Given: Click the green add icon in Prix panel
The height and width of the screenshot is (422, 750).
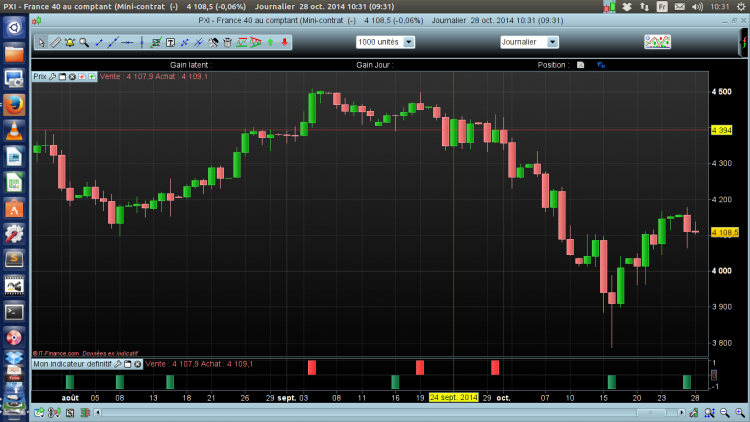Looking at the screenshot, I should tap(92, 77).
